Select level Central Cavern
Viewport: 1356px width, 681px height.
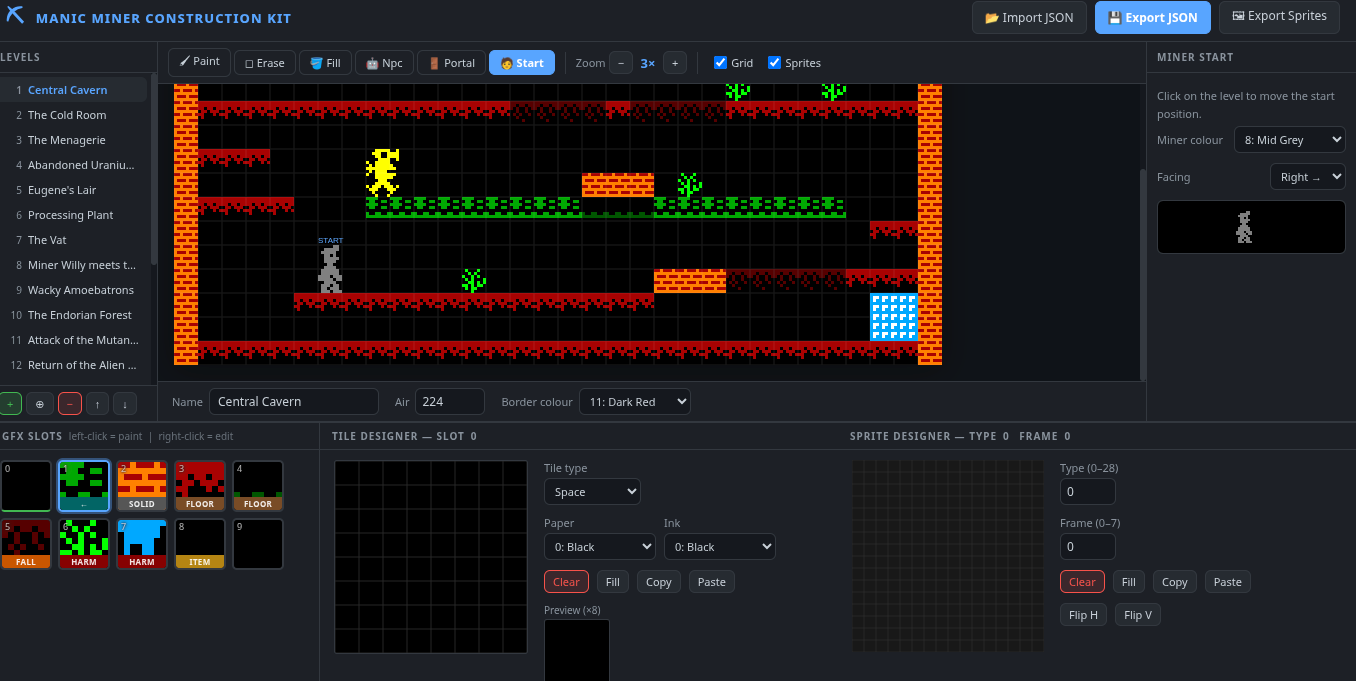(x=74, y=90)
